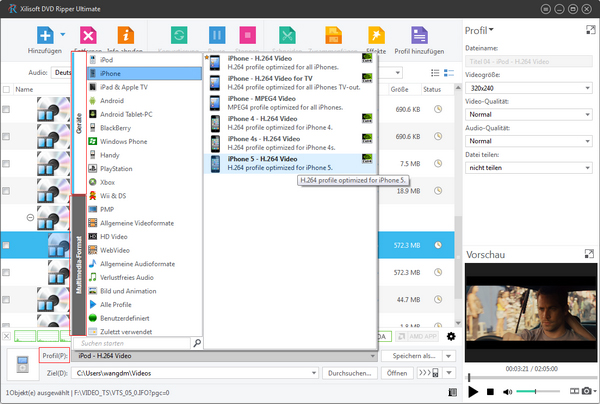Select iPod category in device list

coord(145,60)
